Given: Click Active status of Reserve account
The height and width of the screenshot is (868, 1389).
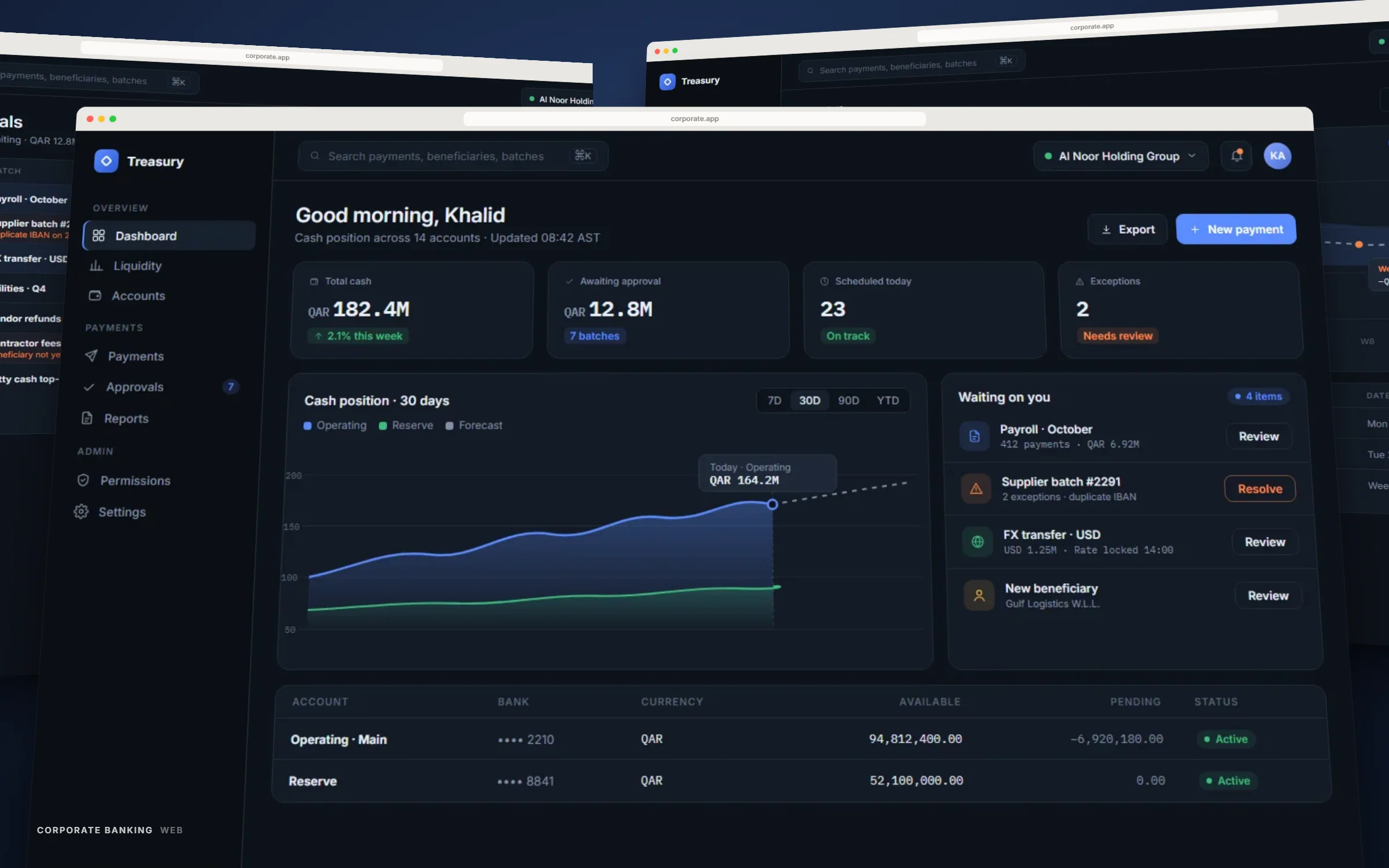Looking at the screenshot, I should point(1228,781).
